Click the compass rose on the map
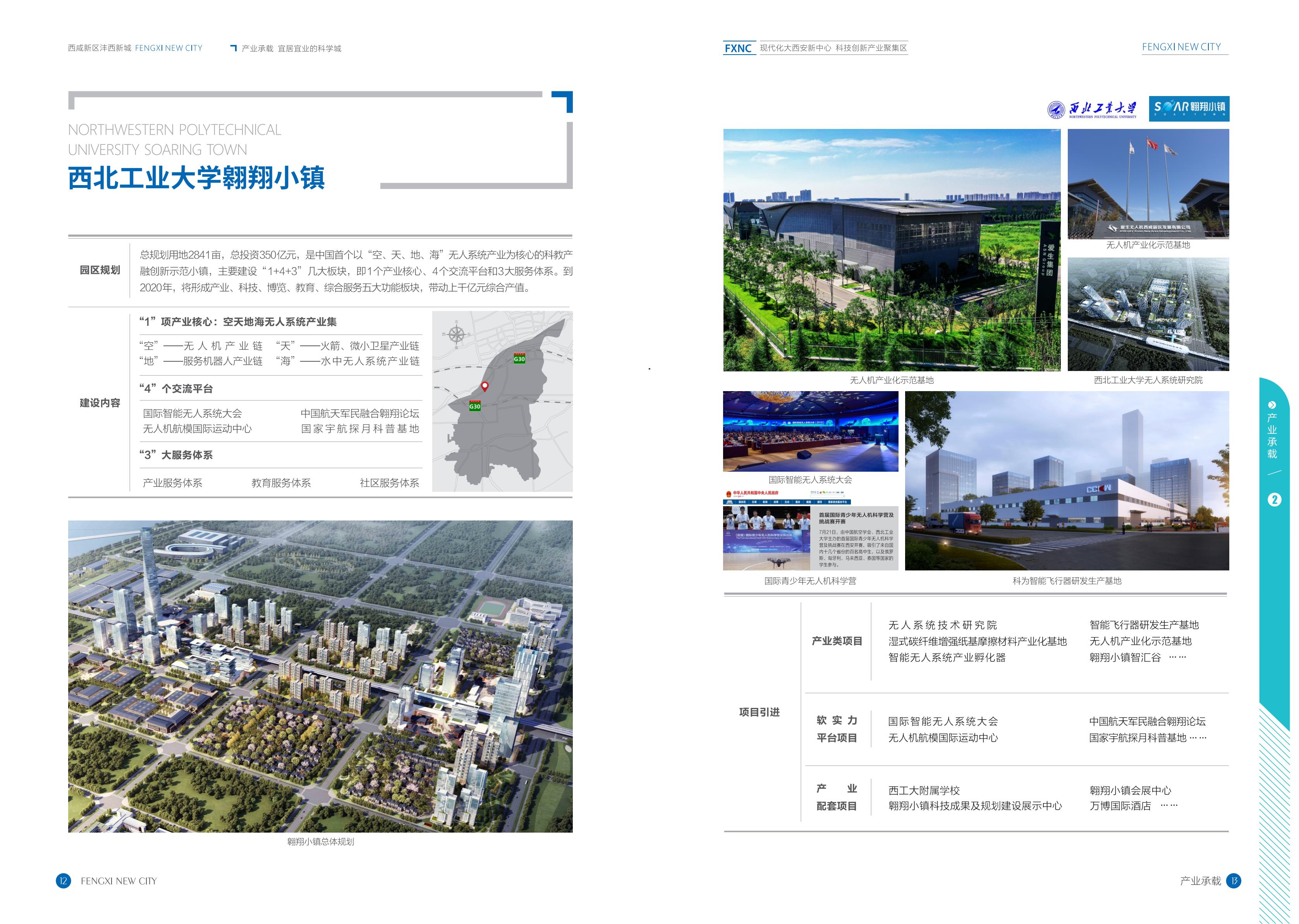The width and height of the screenshot is (1299, 924). (x=456, y=334)
